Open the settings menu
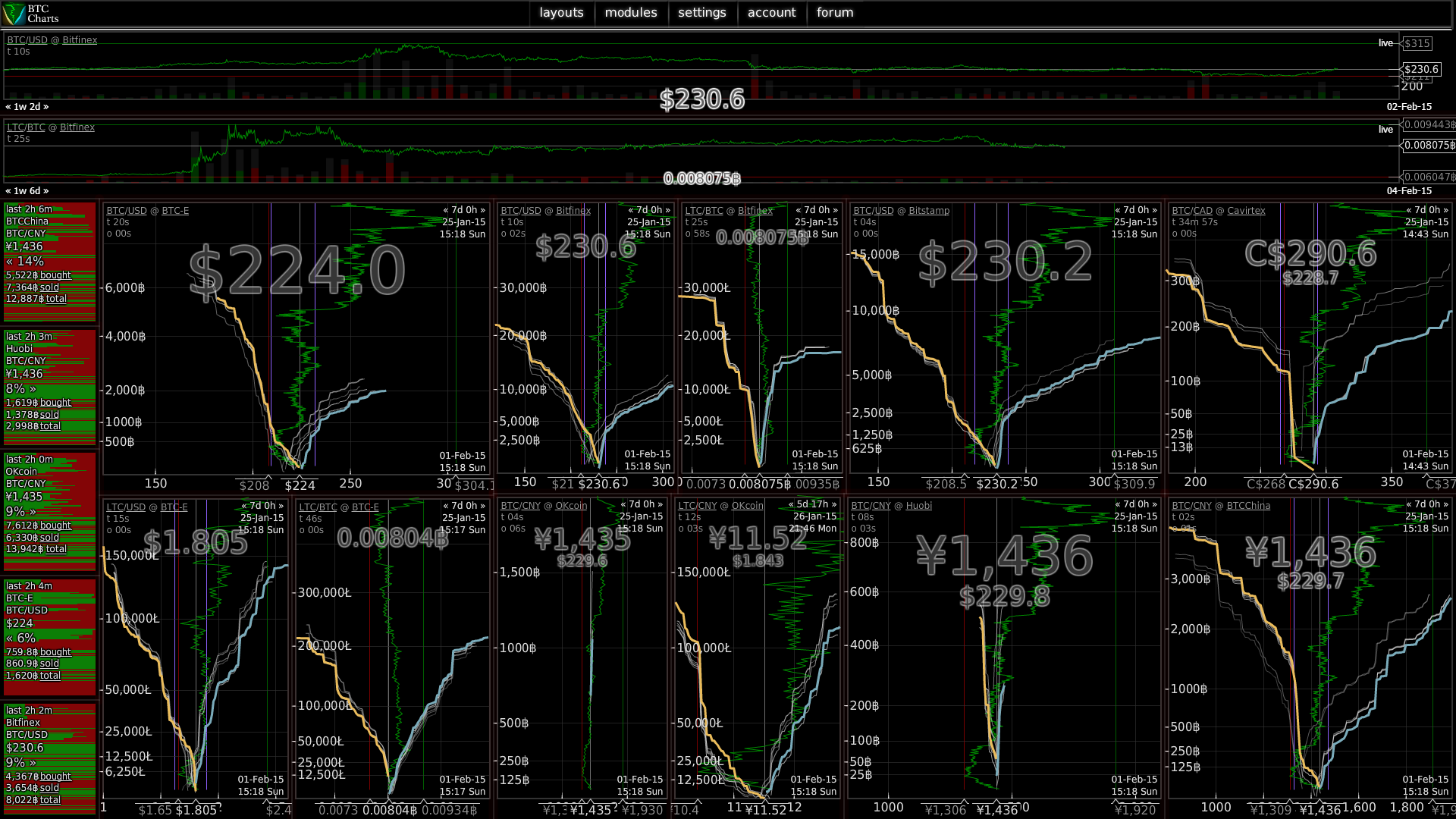The width and height of the screenshot is (1456, 819). [x=702, y=13]
